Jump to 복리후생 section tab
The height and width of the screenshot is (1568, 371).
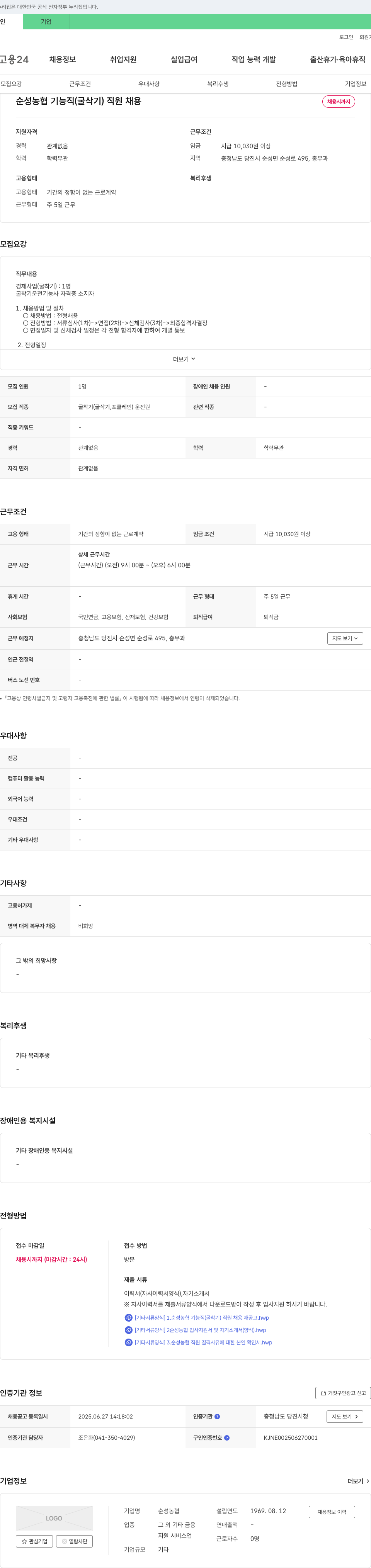tap(218, 84)
